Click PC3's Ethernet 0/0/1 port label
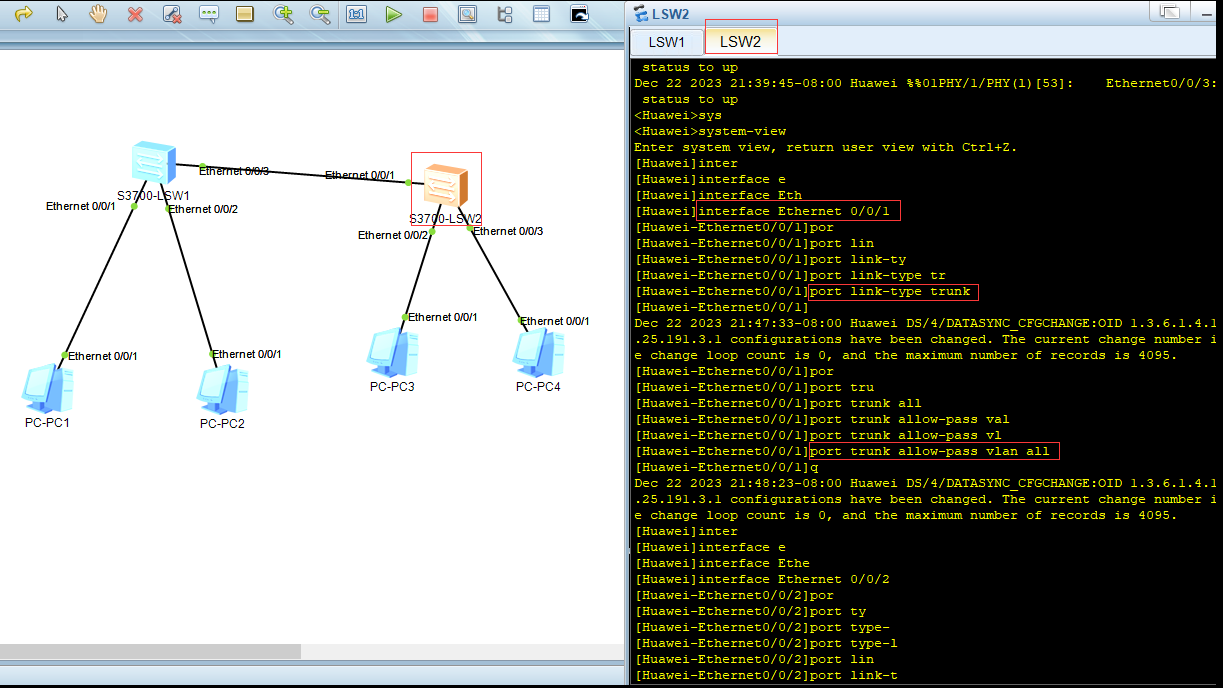Image resolution: width=1223 pixels, height=688 pixels. coord(443,317)
